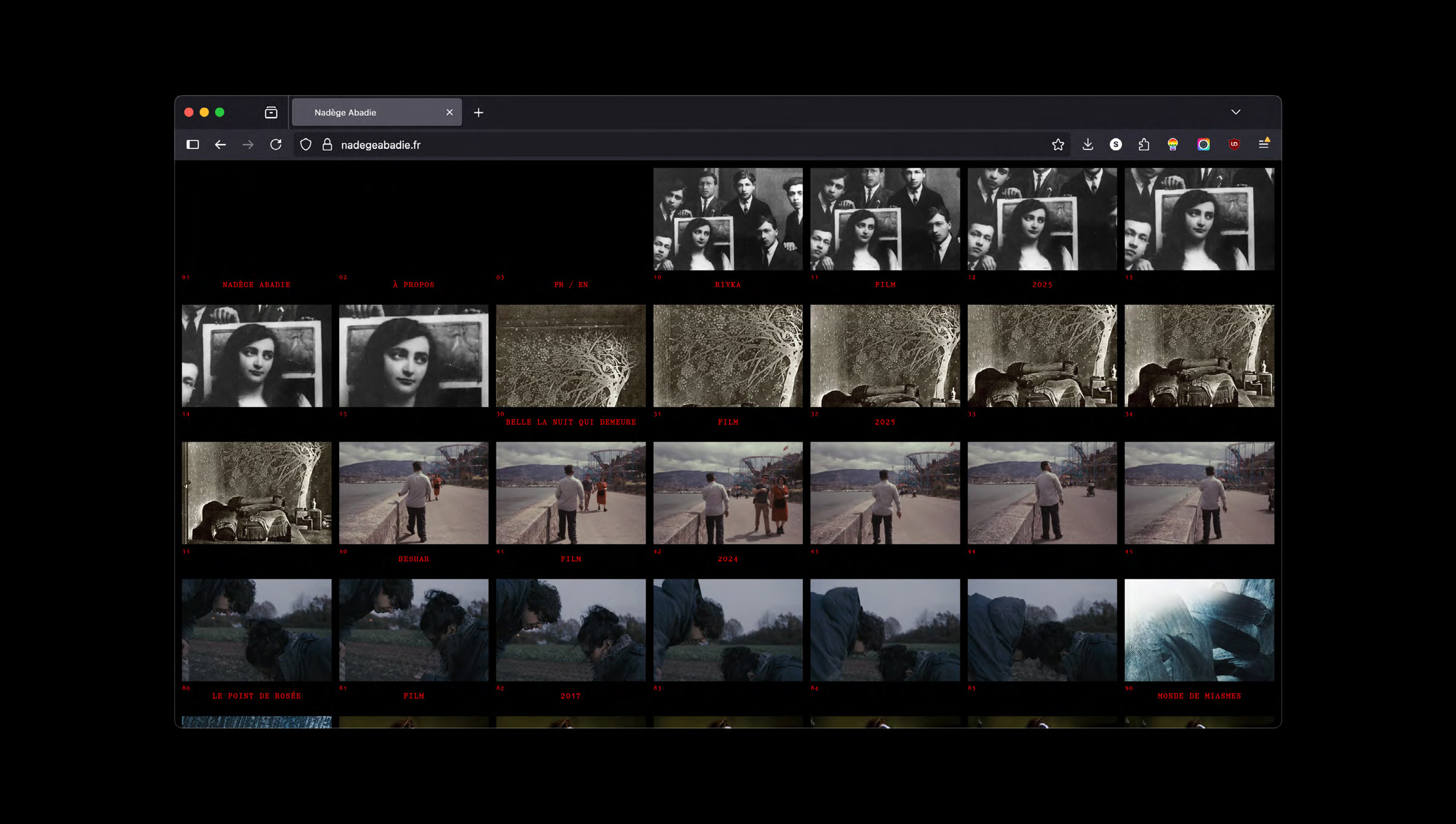Reload the current page

(276, 145)
